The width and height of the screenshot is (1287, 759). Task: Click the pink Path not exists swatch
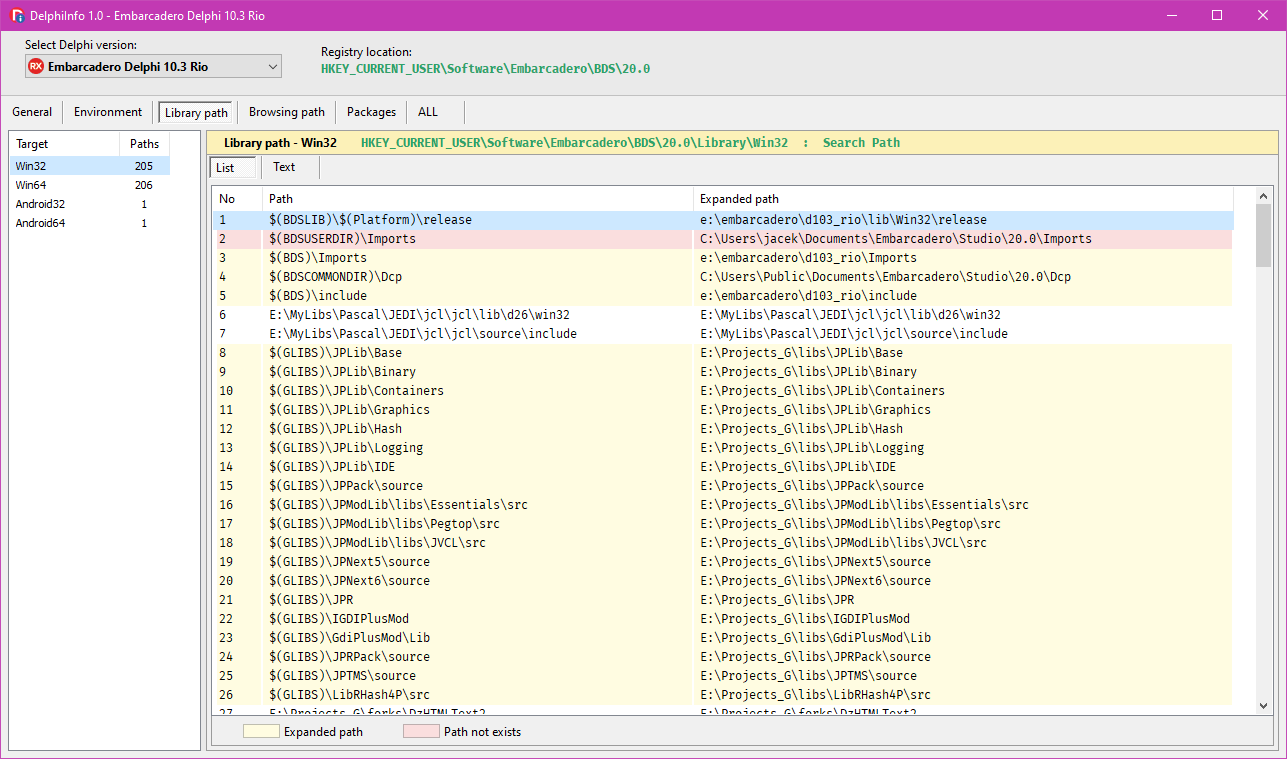point(421,732)
